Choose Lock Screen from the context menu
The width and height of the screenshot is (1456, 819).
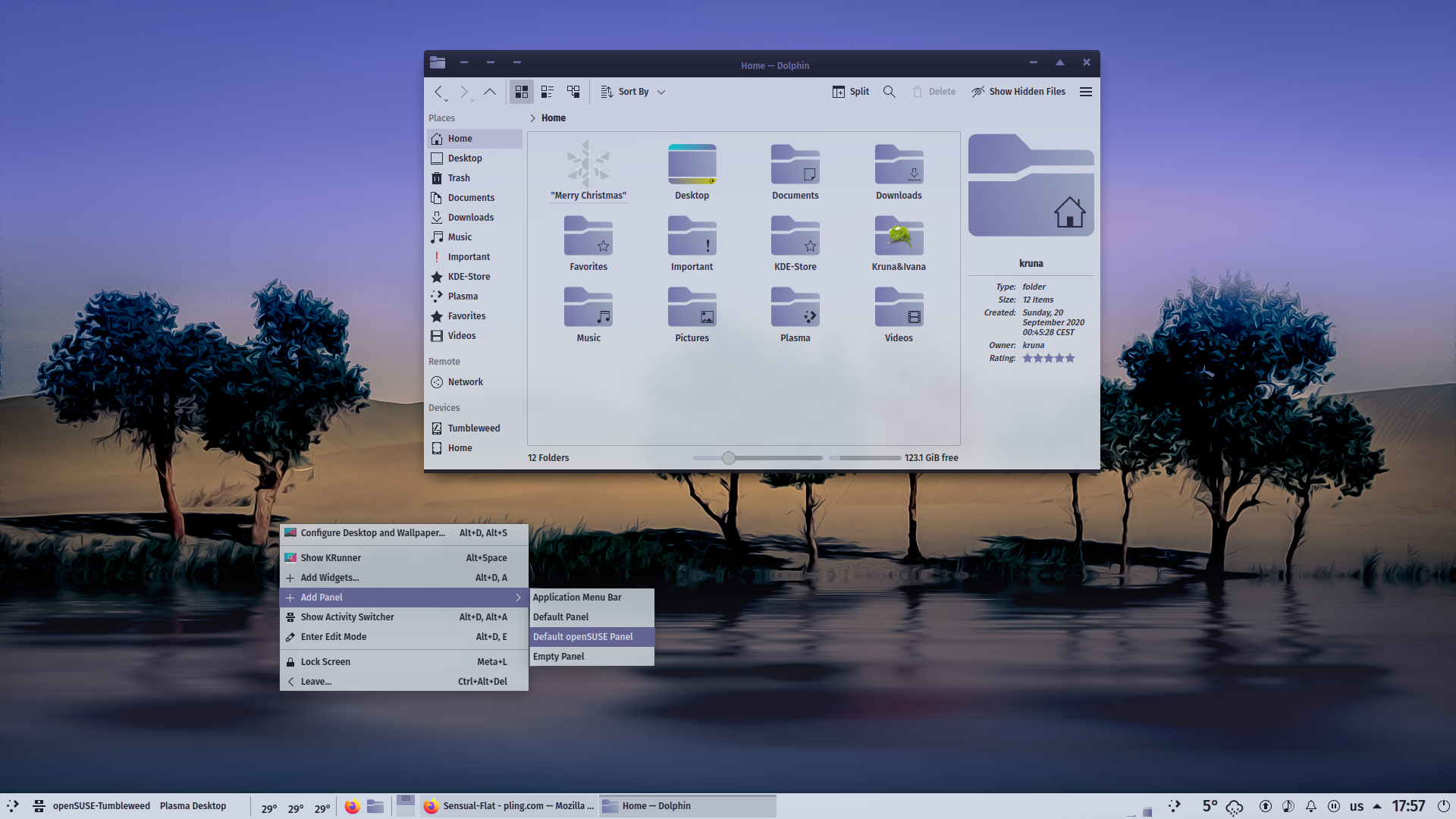point(404,662)
